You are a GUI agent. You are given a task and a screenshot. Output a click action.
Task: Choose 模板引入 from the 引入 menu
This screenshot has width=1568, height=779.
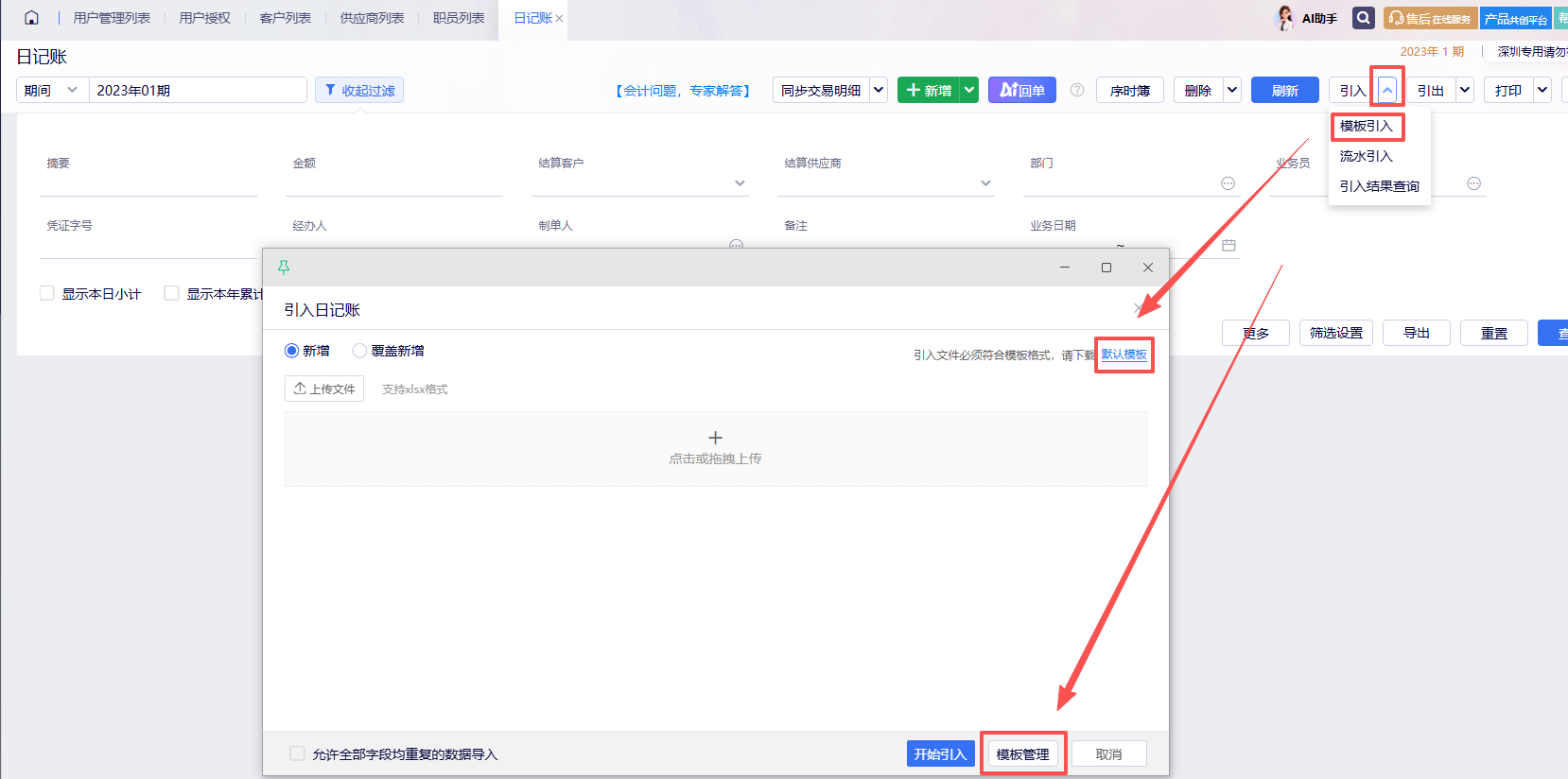(1367, 126)
